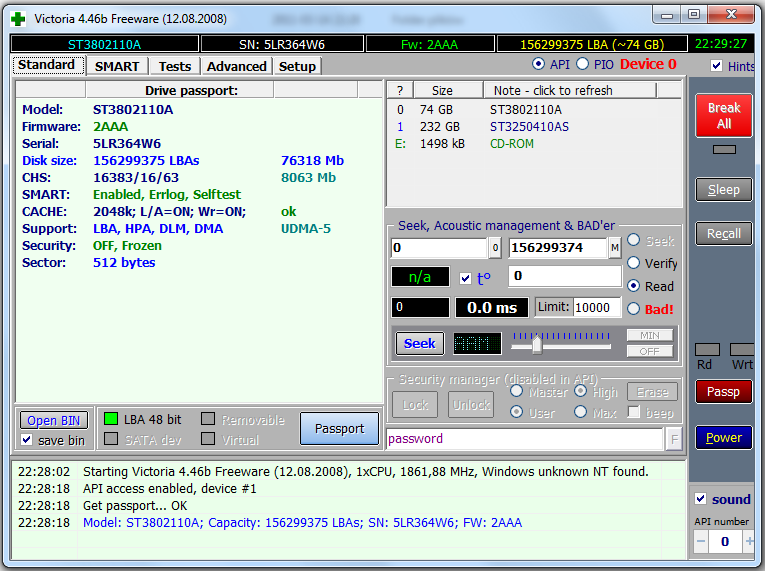Go to the Advanced tab
The height and width of the screenshot is (573, 766).
pyautogui.click(x=237, y=66)
